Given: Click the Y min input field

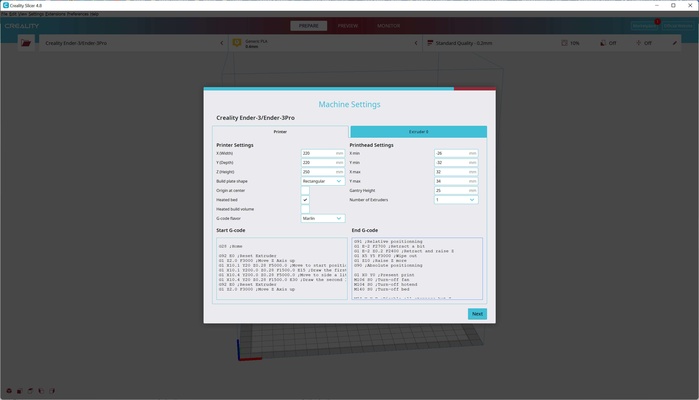Looking at the screenshot, I should [456, 162].
